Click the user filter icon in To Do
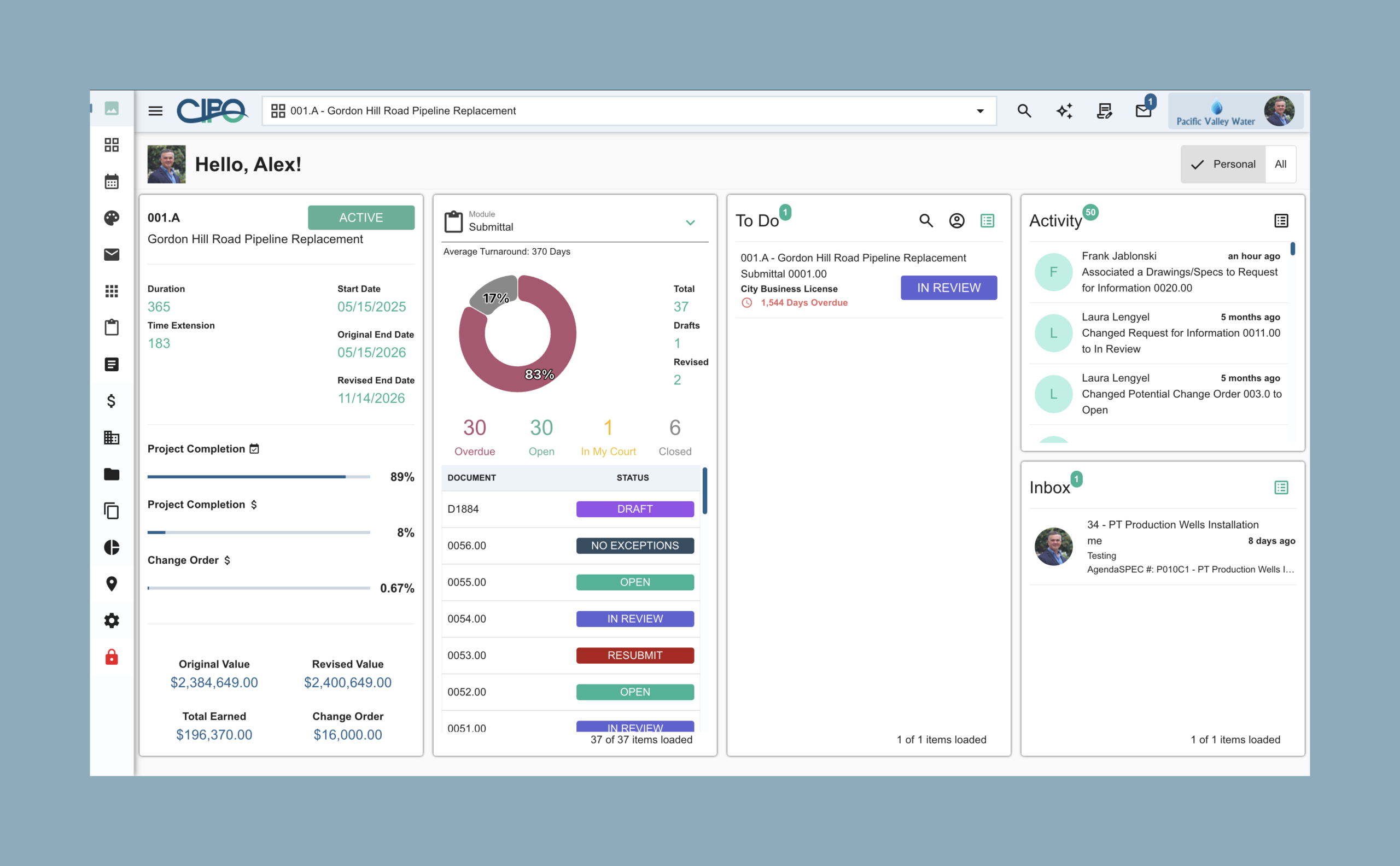The width and height of the screenshot is (1400, 866). [x=956, y=220]
